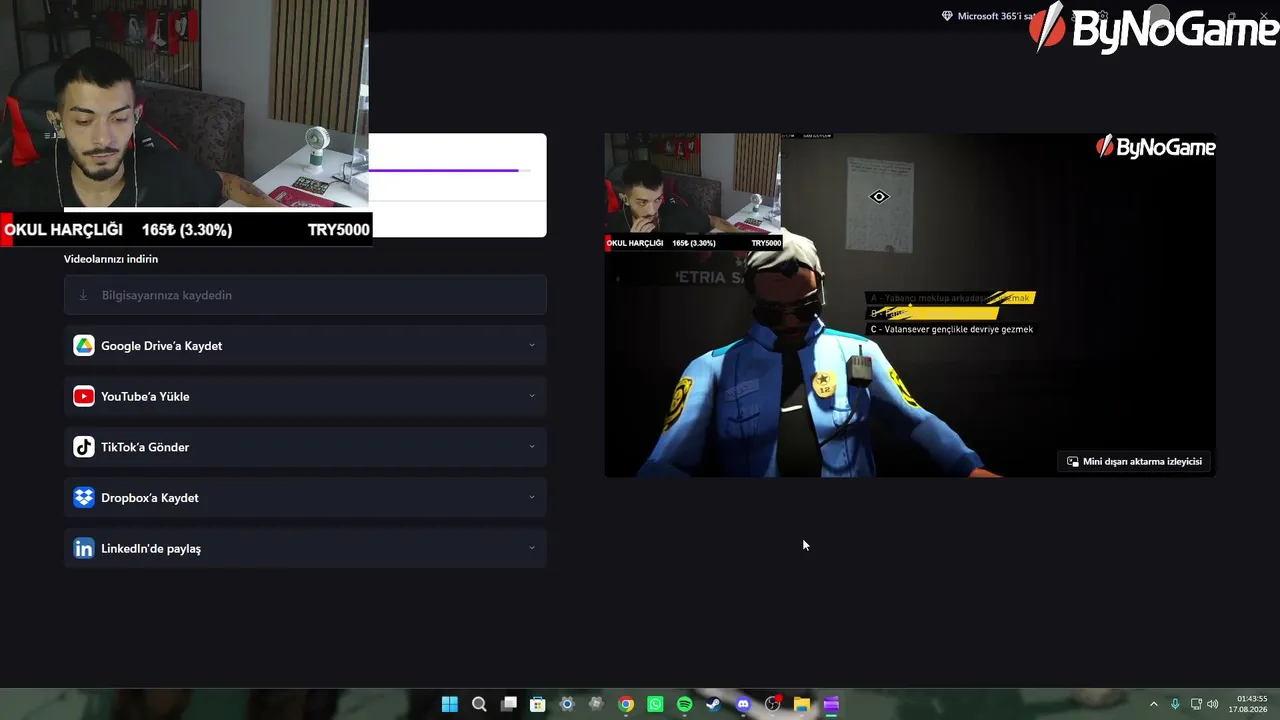
Task: Click the Microsoft 365 diamond icon
Action: pyautogui.click(x=947, y=16)
